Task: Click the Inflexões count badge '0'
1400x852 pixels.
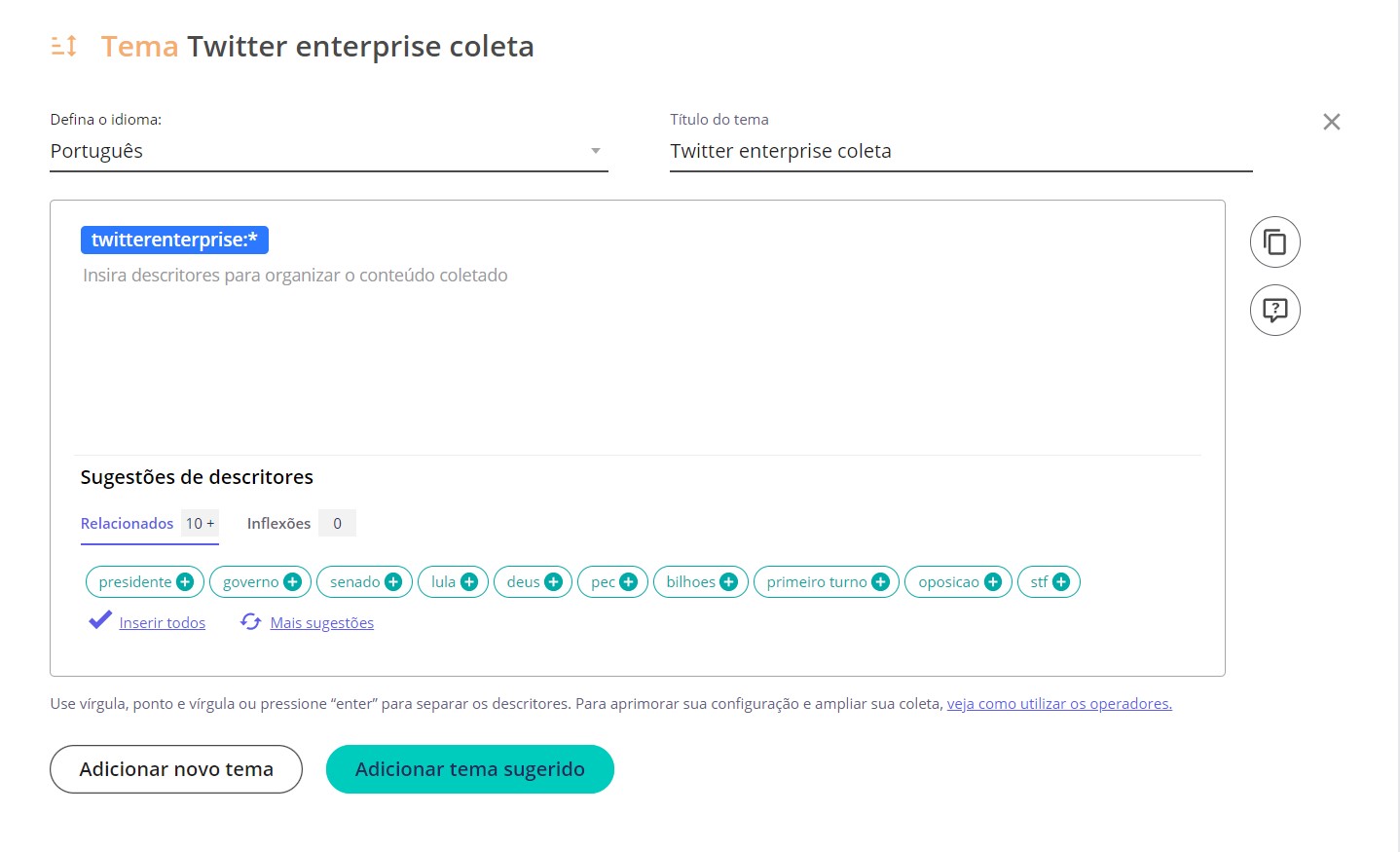Action: tap(338, 524)
